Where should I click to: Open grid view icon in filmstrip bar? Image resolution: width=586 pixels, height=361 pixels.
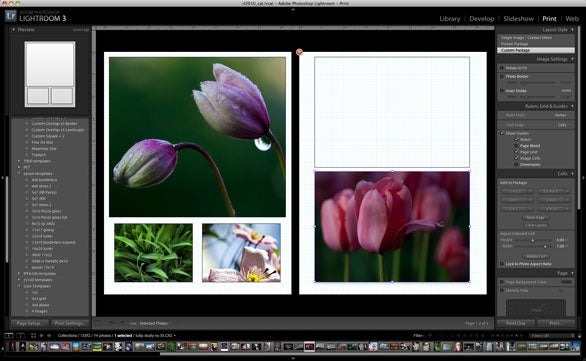pos(33,336)
